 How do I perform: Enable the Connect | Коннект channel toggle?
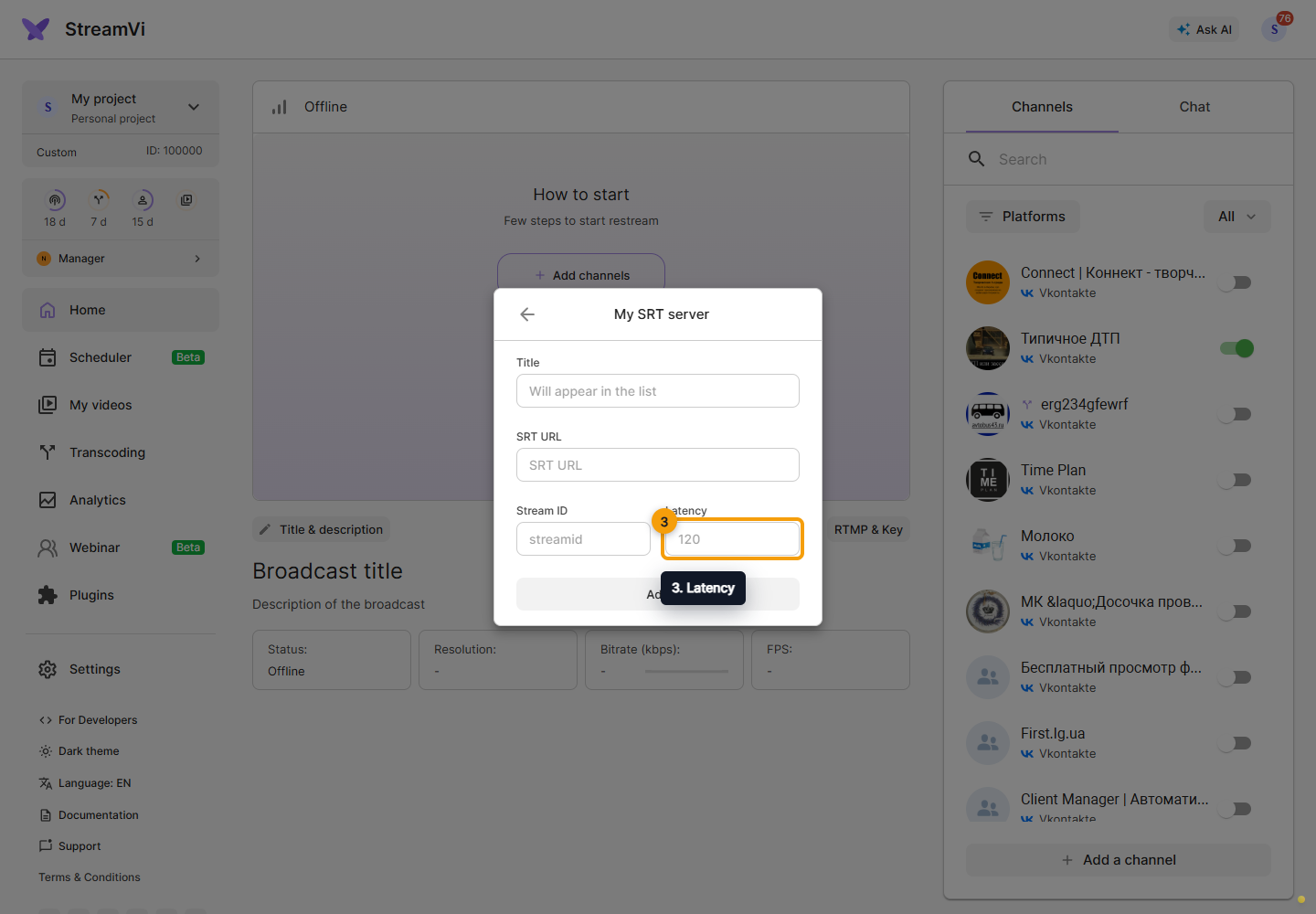1236,282
